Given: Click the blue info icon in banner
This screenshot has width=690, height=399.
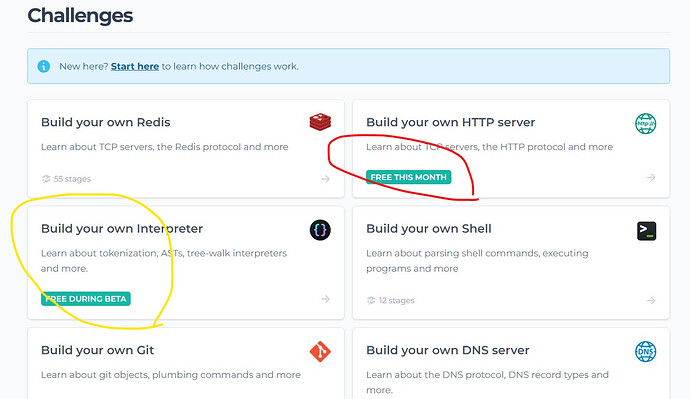Looking at the screenshot, I should 44,66.
